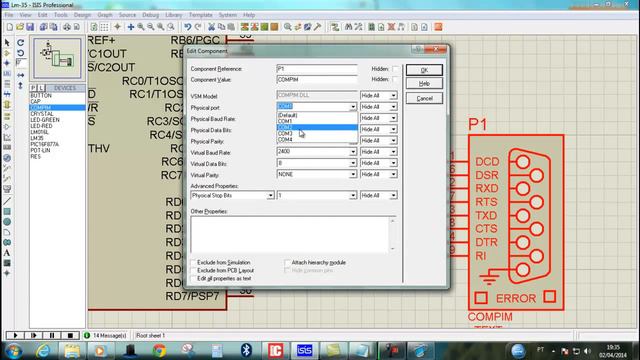Enable Attach hierarchy module checkbox
Viewport: 640px width, 360px height.
[287, 262]
